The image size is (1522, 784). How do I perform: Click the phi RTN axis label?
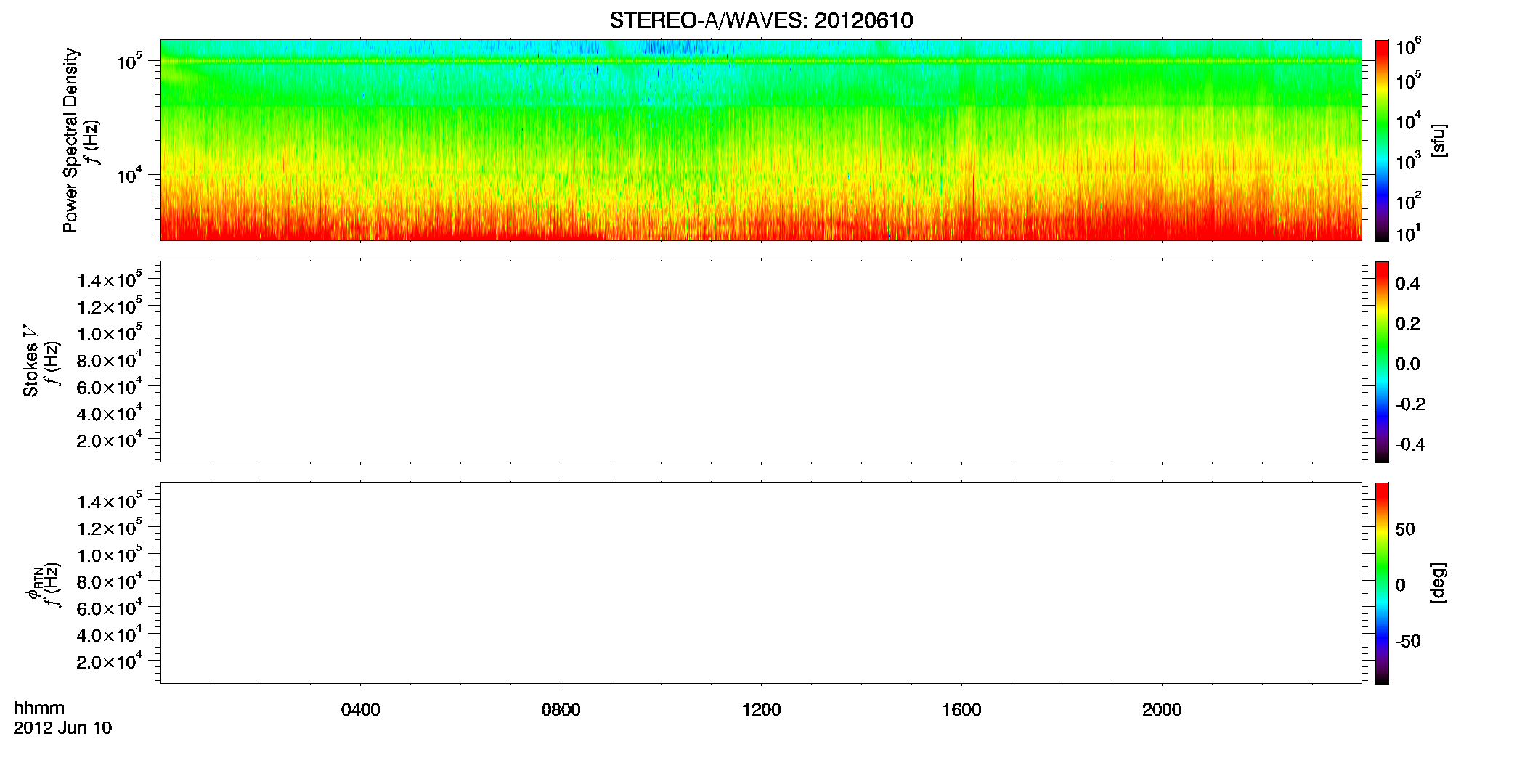[33, 583]
